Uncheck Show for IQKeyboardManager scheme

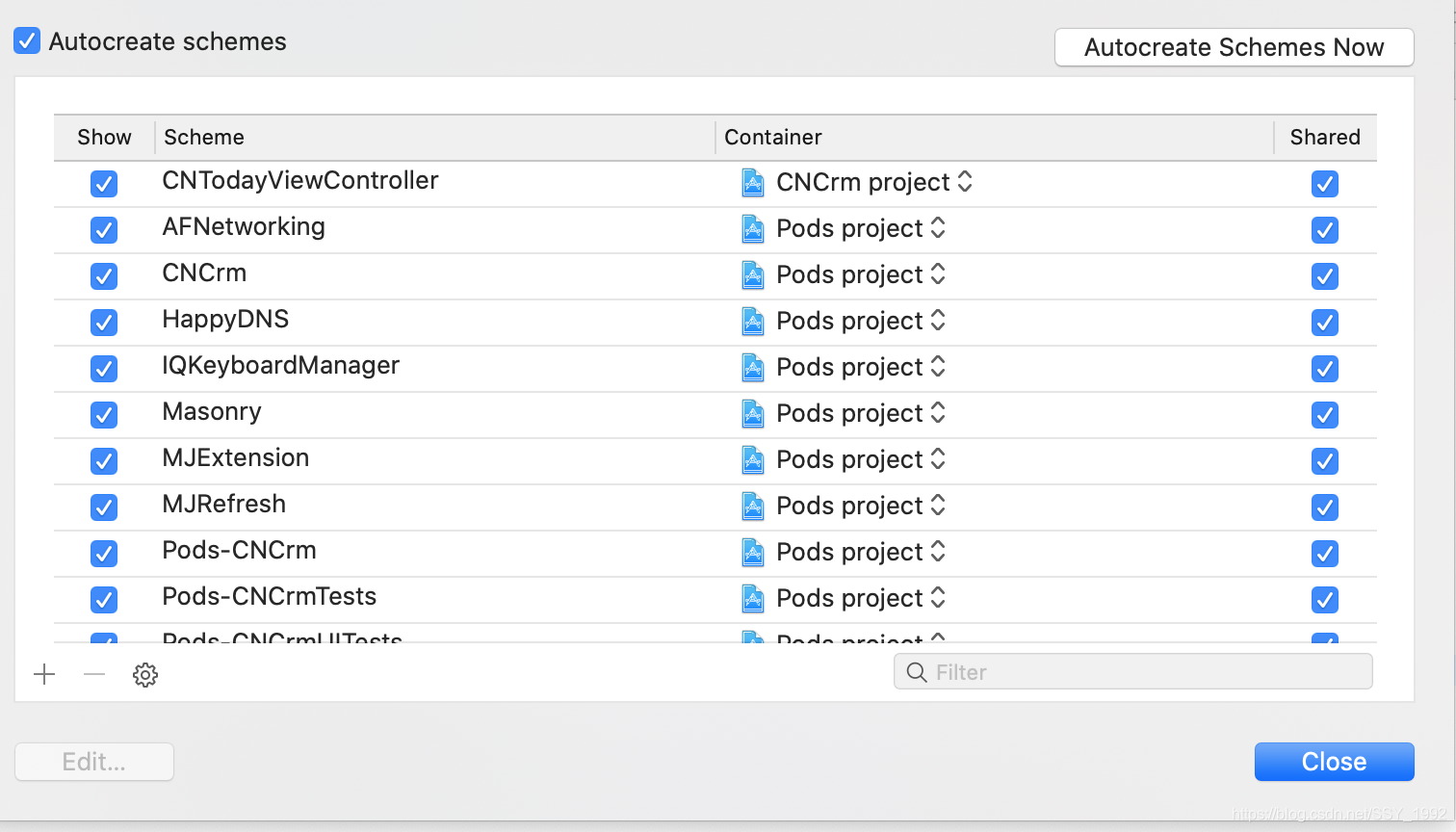pos(104,369)
